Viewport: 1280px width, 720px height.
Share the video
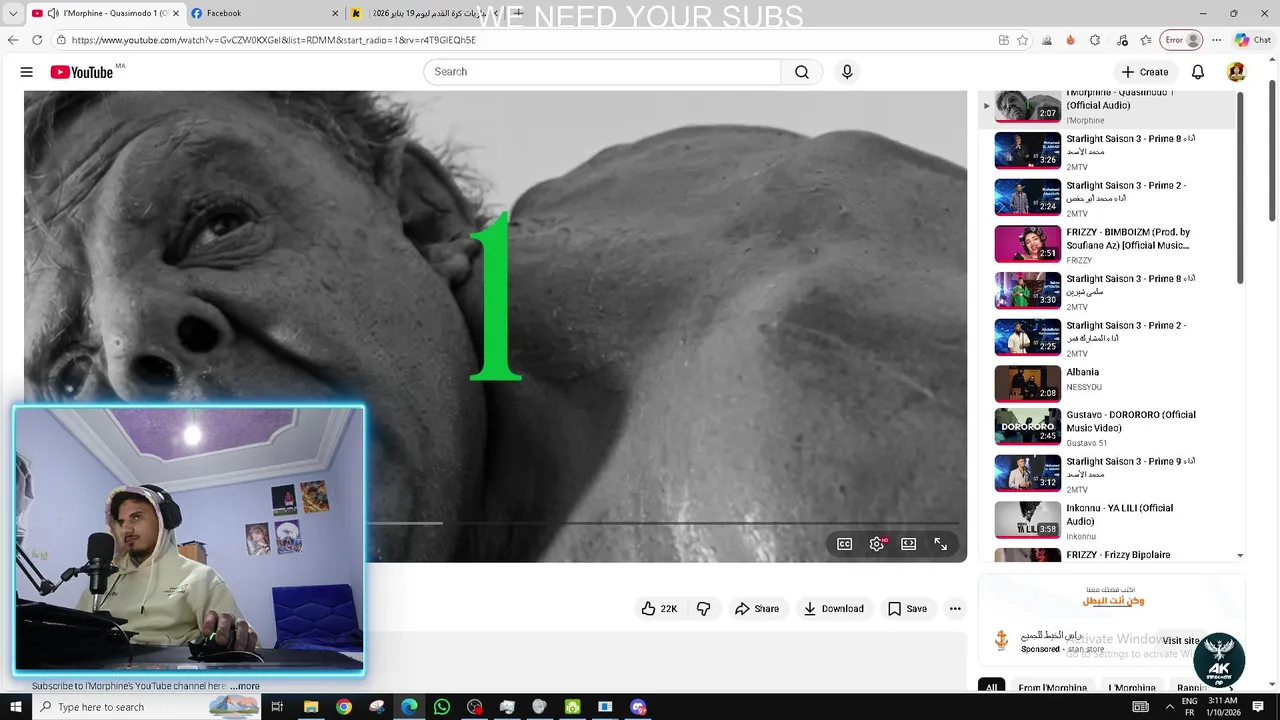(x=757, y=608)
